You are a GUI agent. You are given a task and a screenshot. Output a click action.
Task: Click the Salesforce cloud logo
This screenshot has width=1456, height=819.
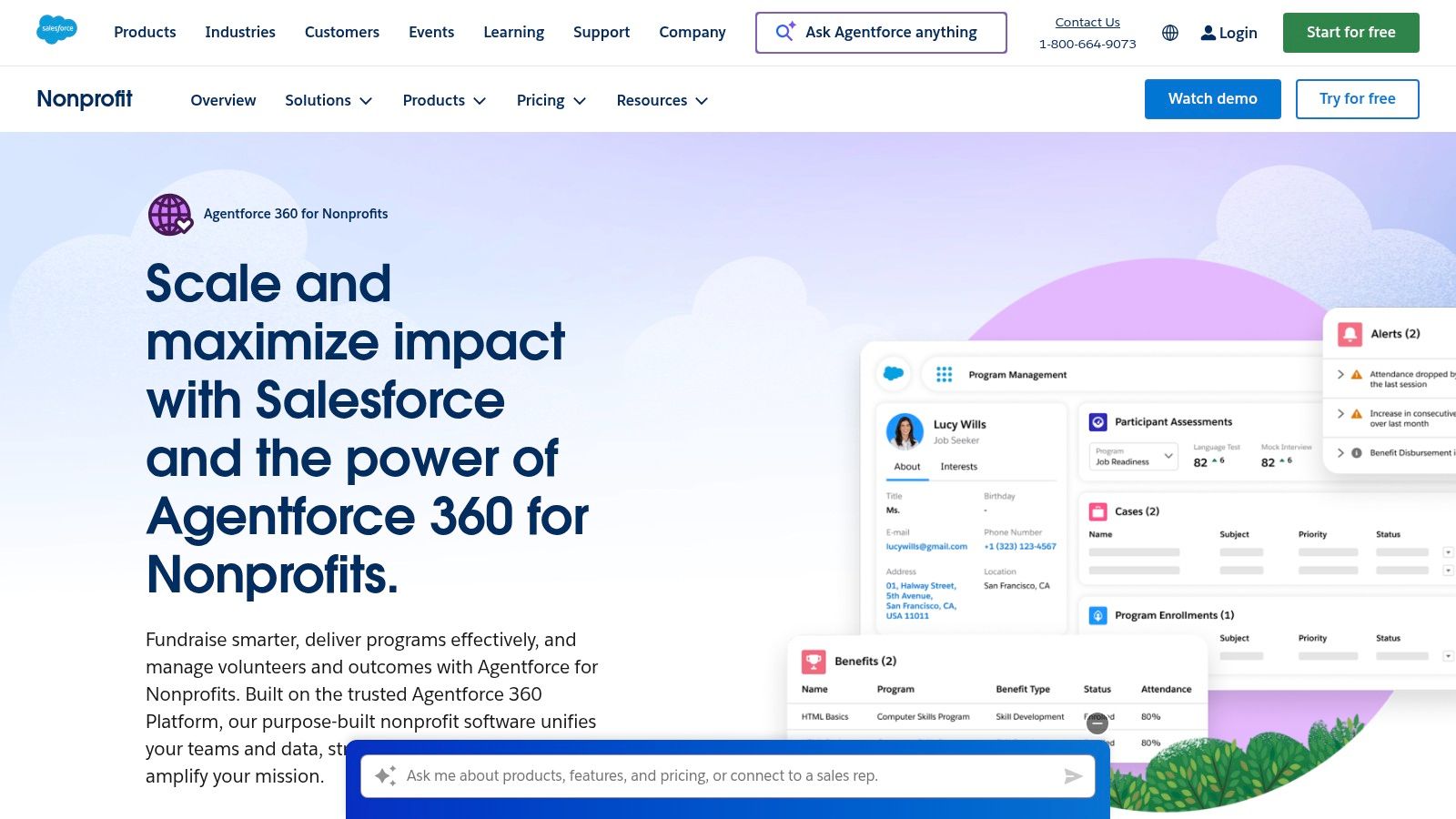pos(56,29)
